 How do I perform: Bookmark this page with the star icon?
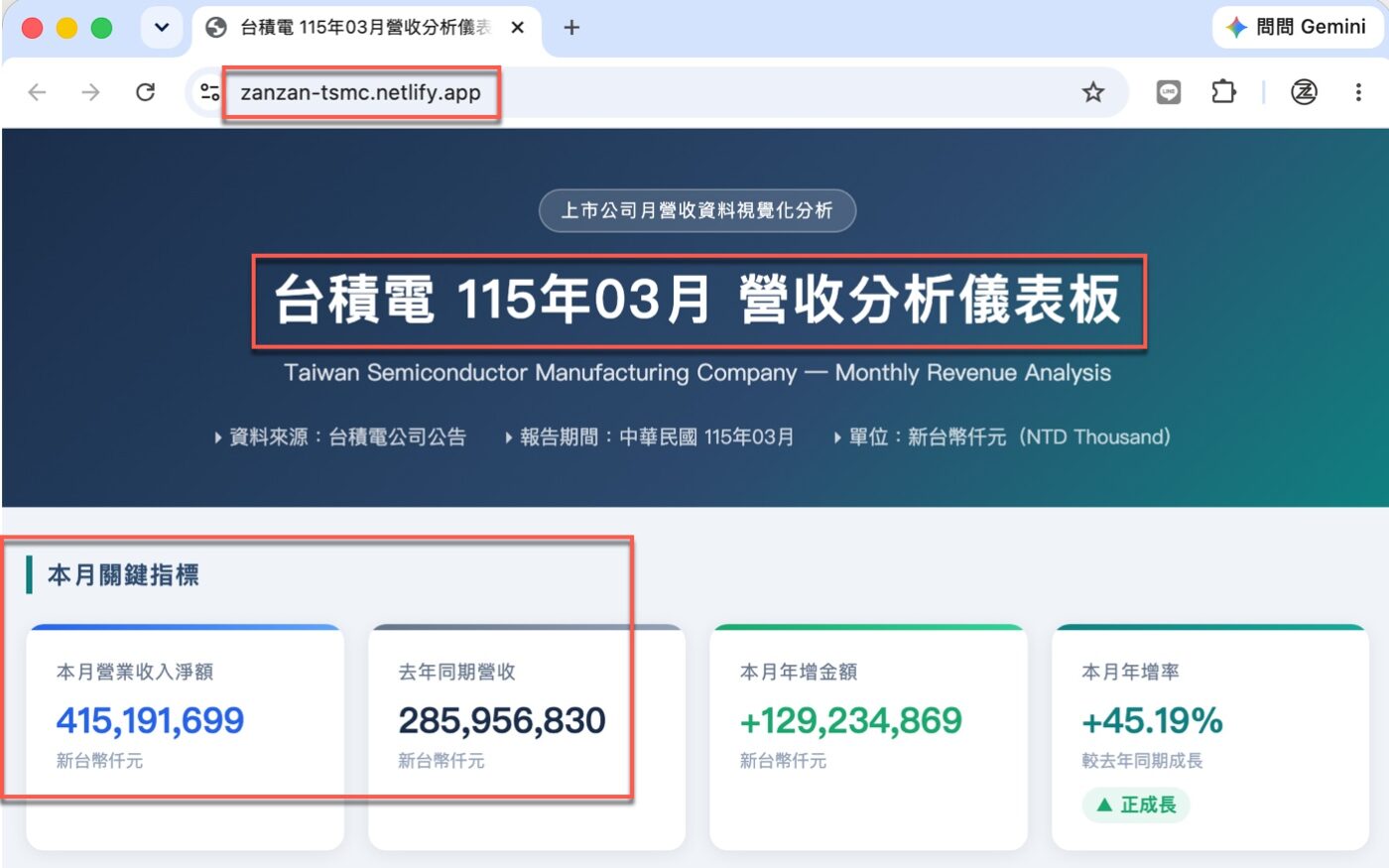1093,92
